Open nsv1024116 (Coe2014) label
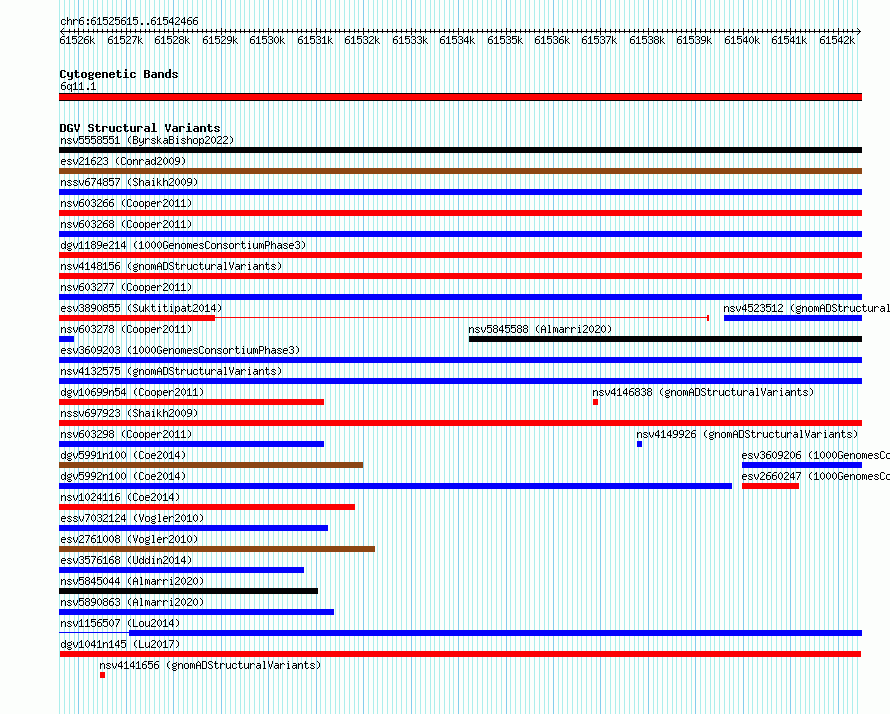This screenshot has height=714, width=890. point(120,497)
